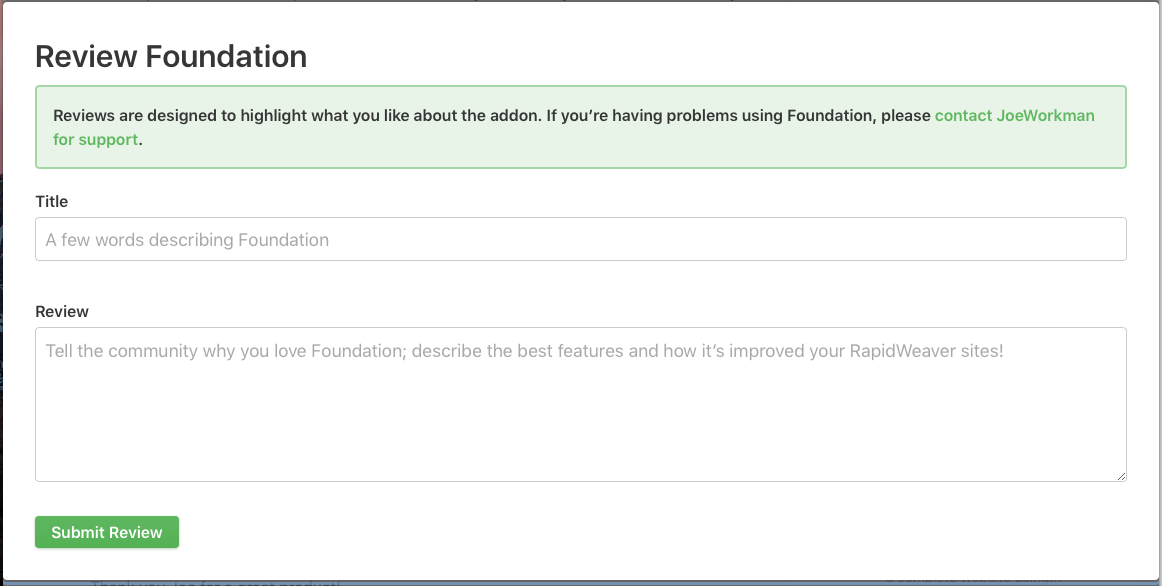The width and height of the screenshot is (1162, 586).
Task: Click the dimmed page edge left of dialog
Action: 3,300
